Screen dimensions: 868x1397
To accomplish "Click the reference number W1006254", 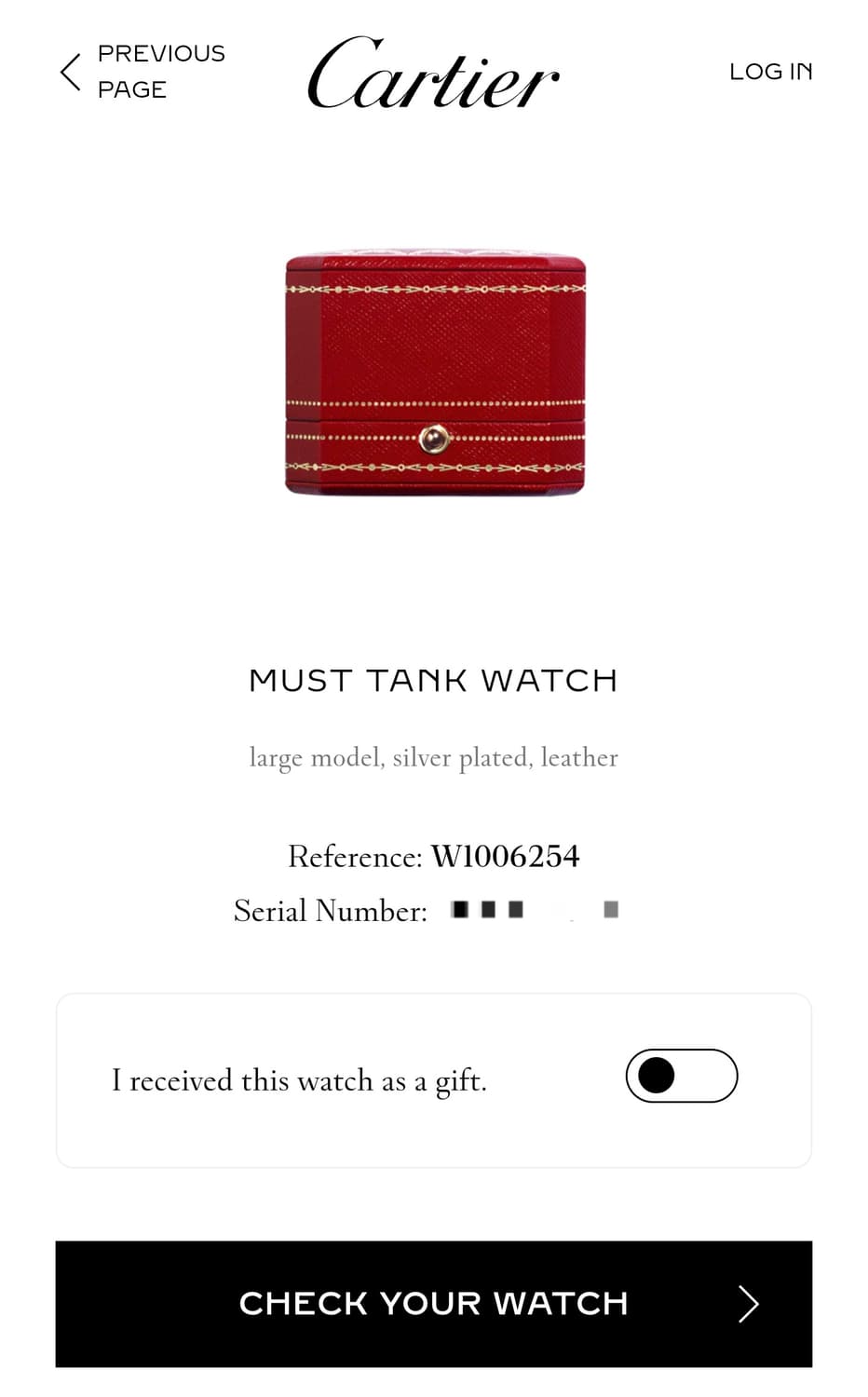I will (x=505, y=856).
